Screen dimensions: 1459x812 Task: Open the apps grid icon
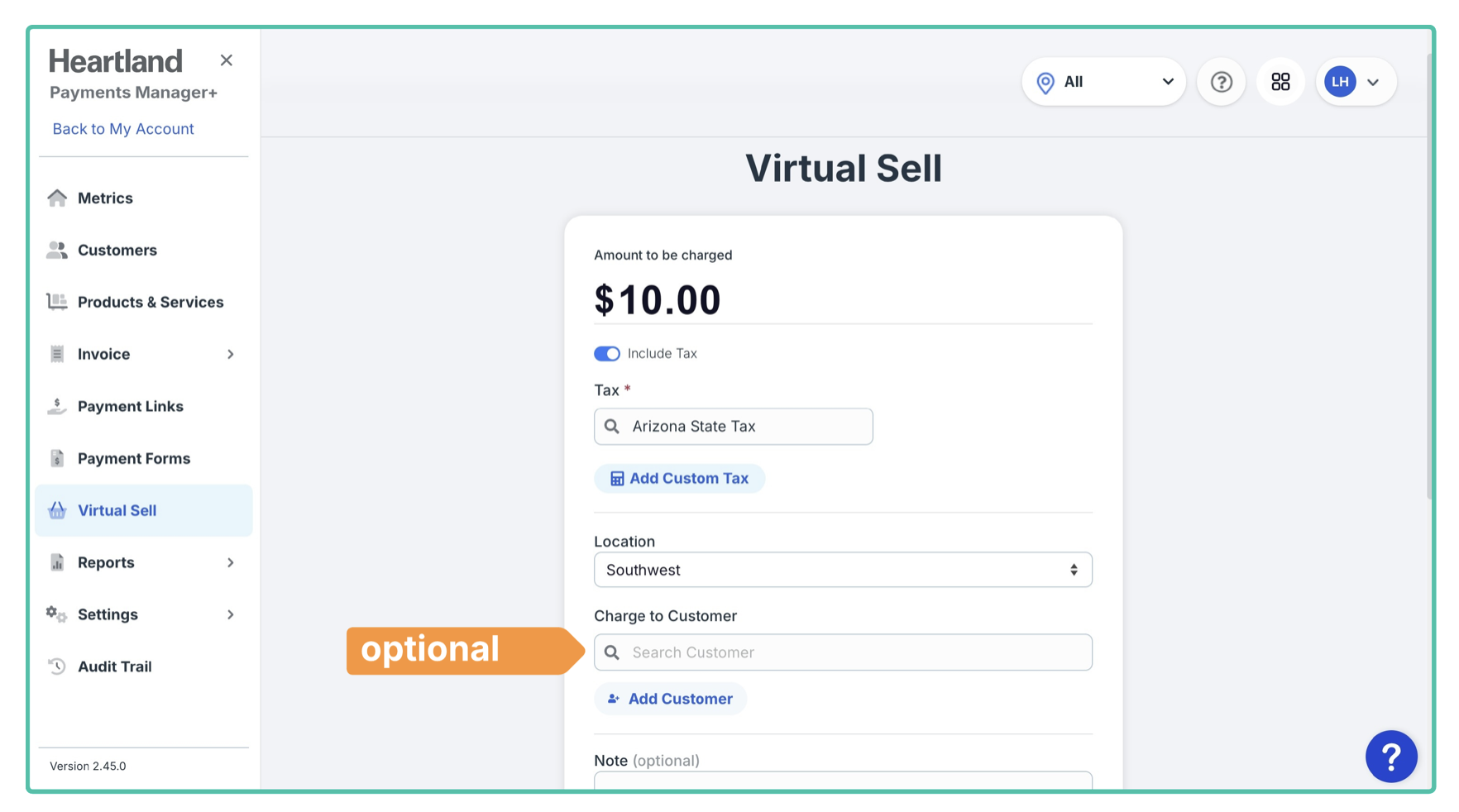pos(1280,82)
